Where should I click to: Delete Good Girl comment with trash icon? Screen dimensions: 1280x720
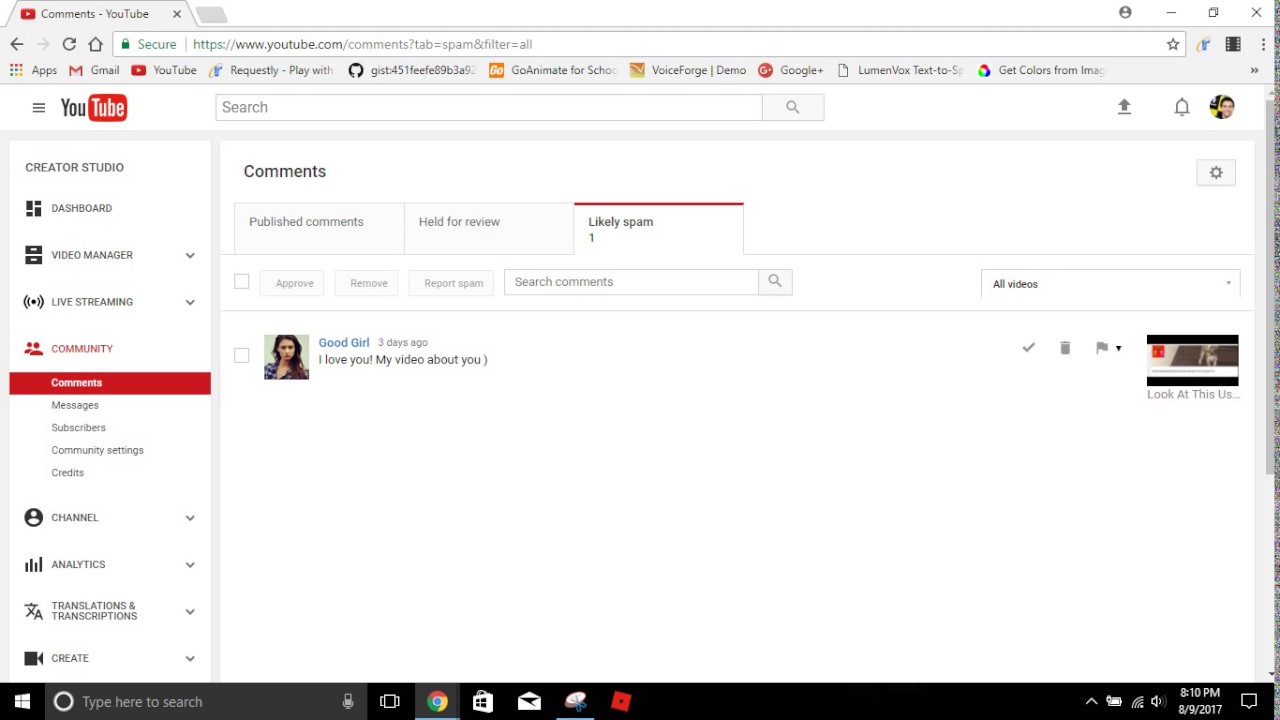(x=1065, y=347)
